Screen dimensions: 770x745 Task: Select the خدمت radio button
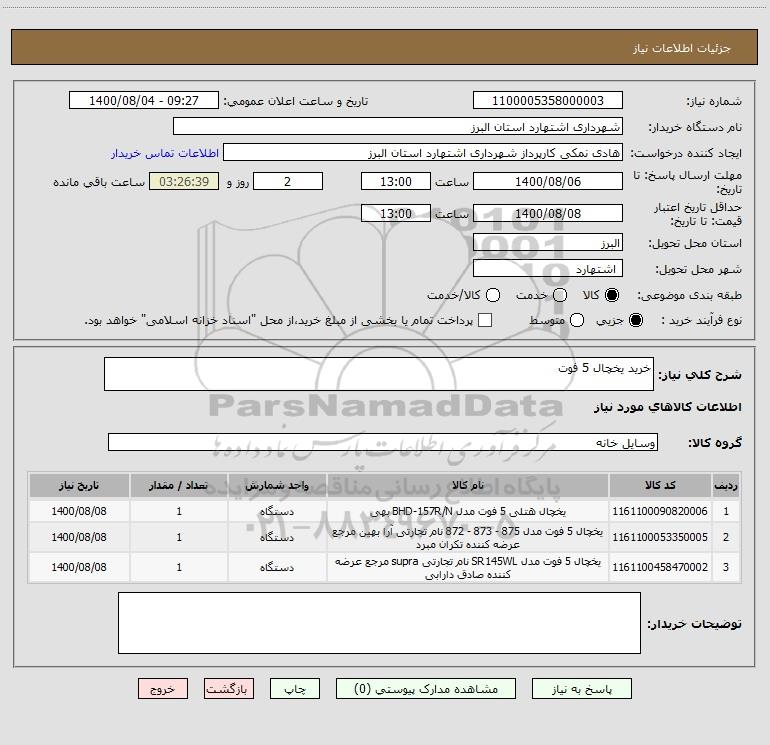[x=560, y=295]
